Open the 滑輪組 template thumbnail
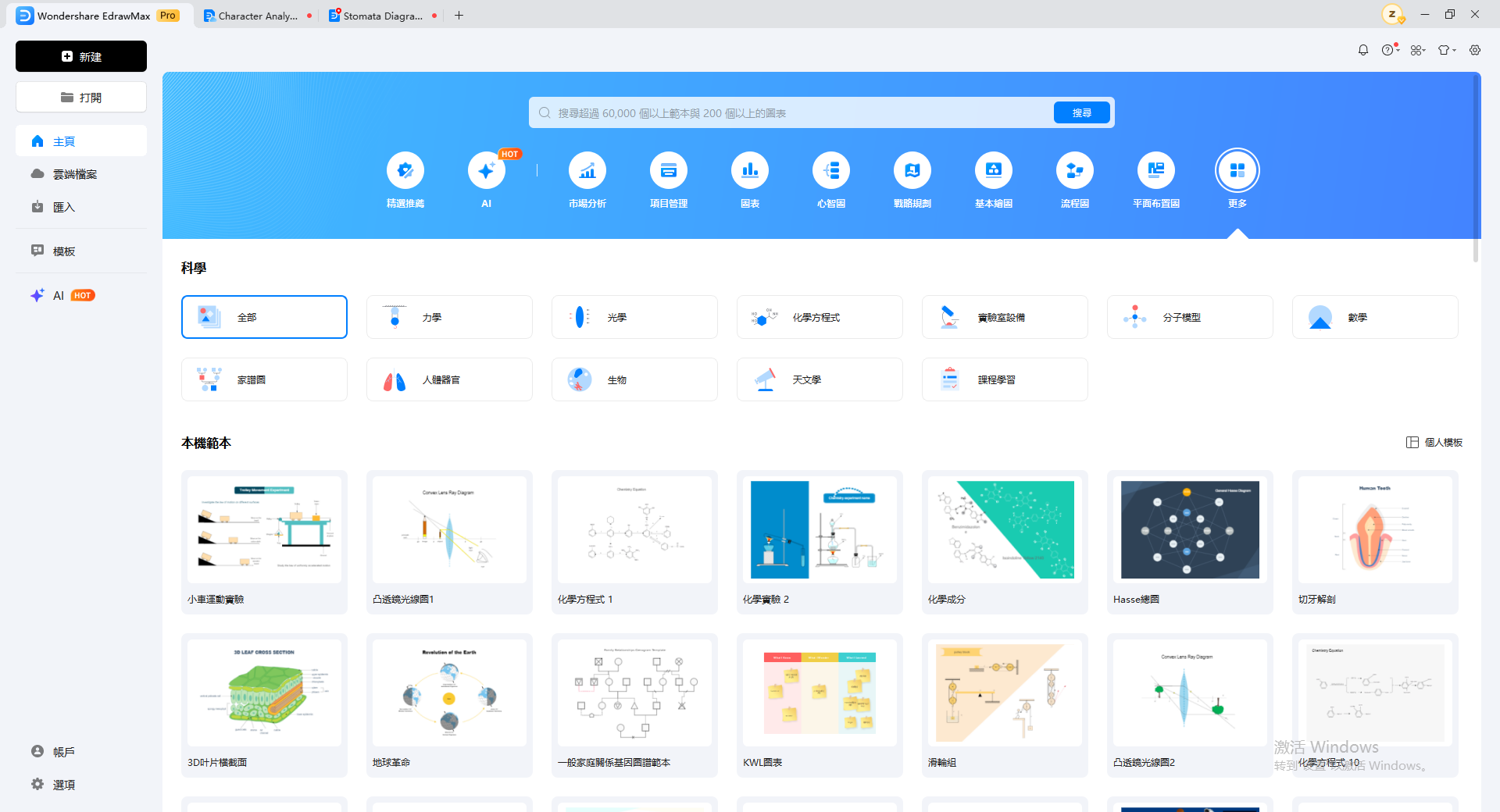The image size is (1500, 812). [1005, 693]
